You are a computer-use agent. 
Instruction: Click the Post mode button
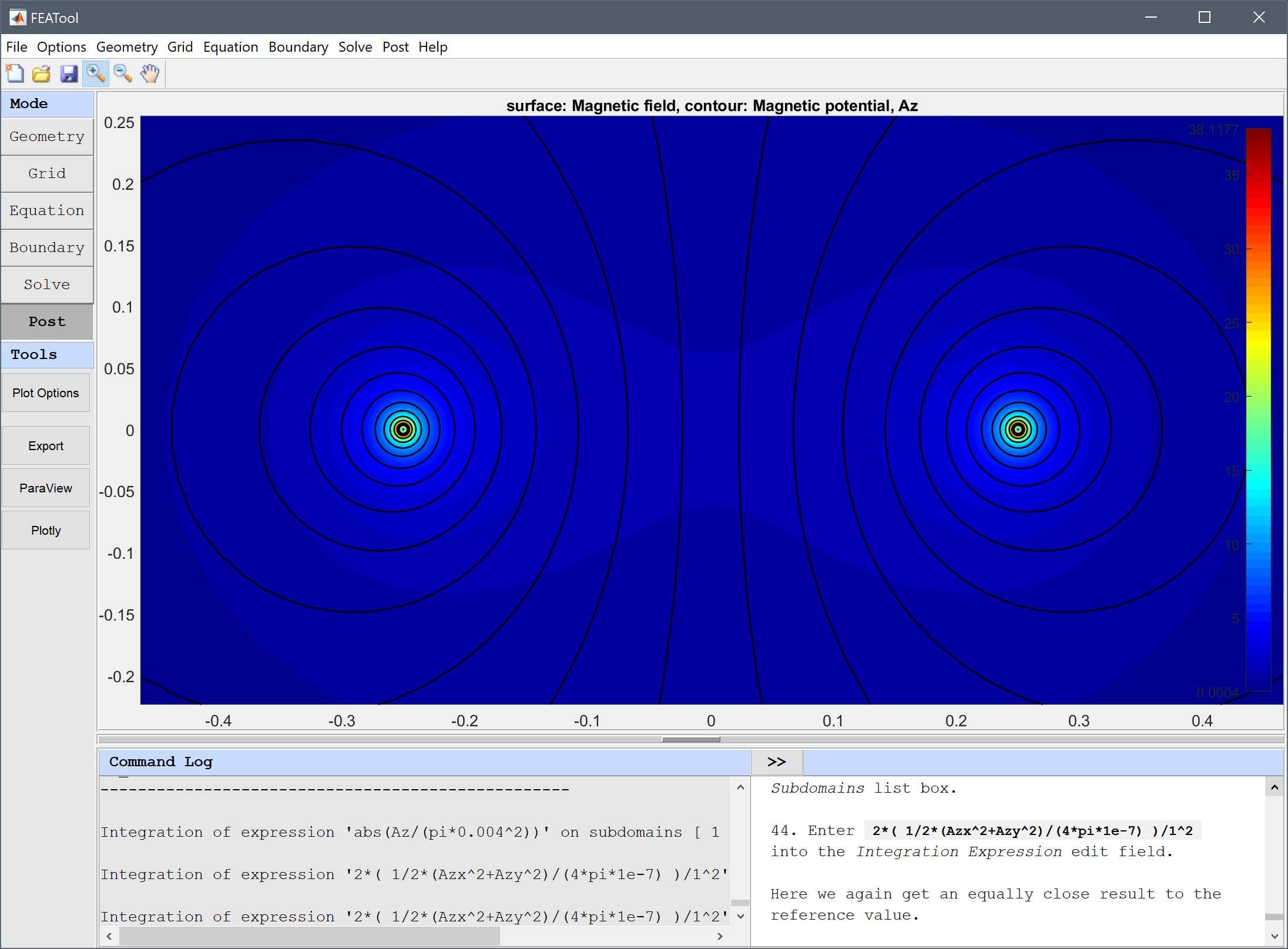(x=47, y=321)
